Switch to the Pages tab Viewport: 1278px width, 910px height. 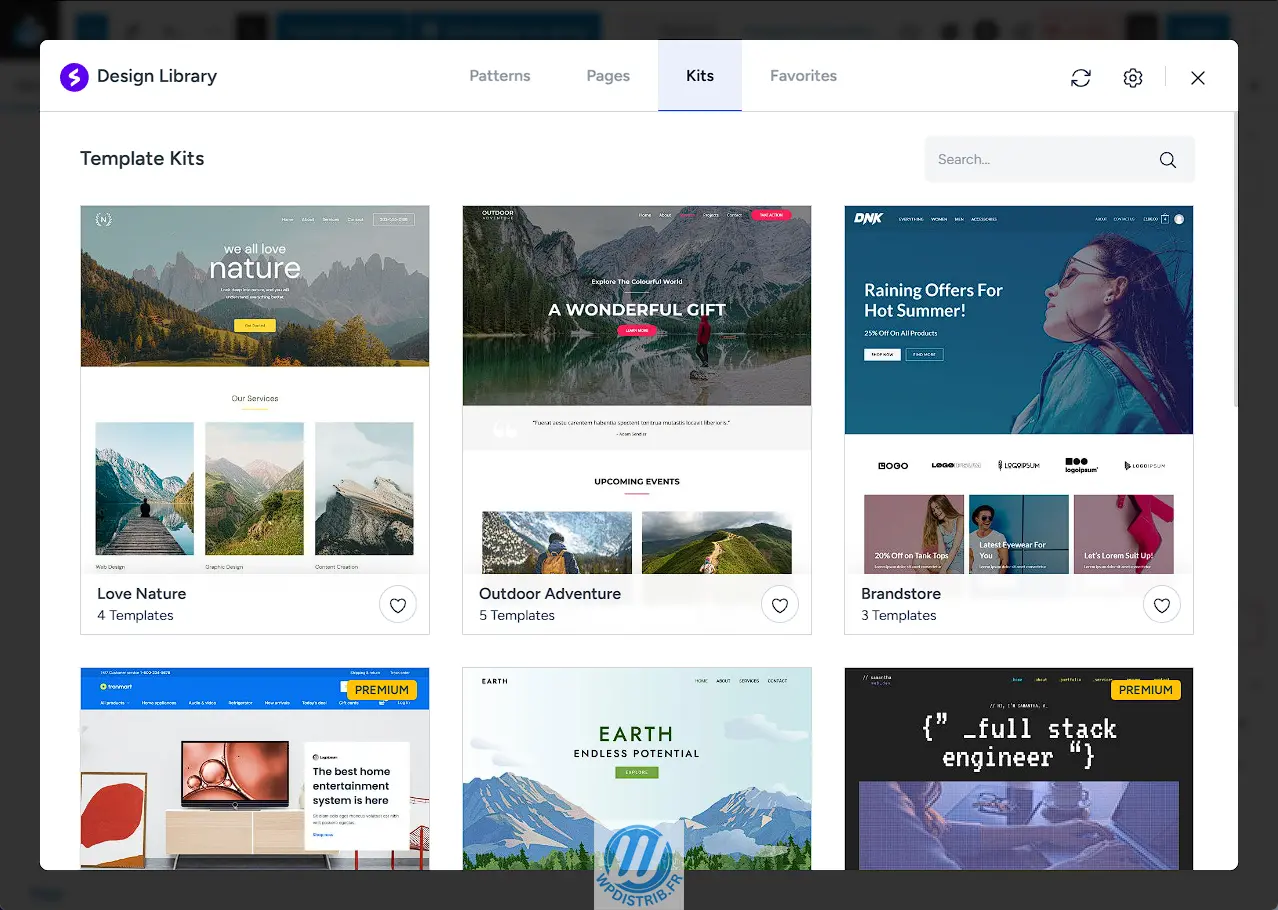point(608,76)
